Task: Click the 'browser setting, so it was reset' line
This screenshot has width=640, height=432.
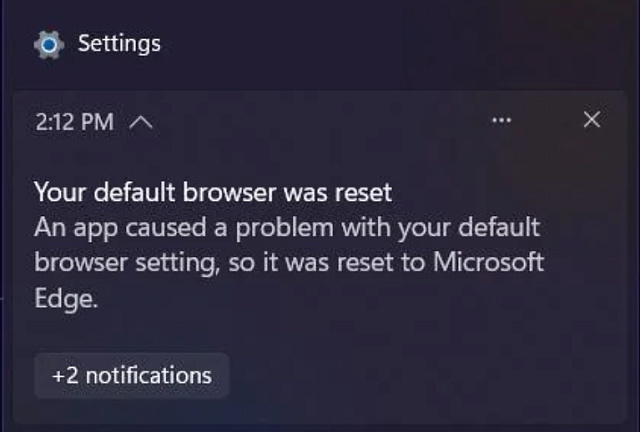Action: 289,263
